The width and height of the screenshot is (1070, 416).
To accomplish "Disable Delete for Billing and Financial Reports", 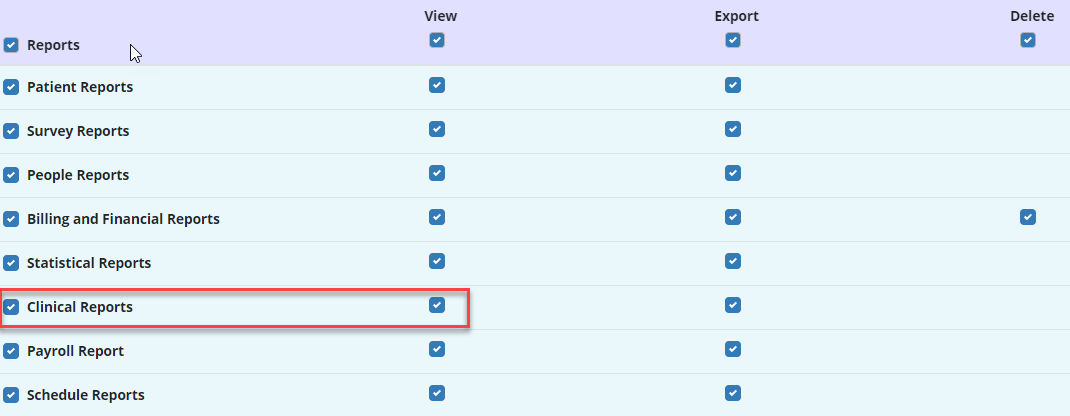I will pyautogui.click(x=1028, y=217).
